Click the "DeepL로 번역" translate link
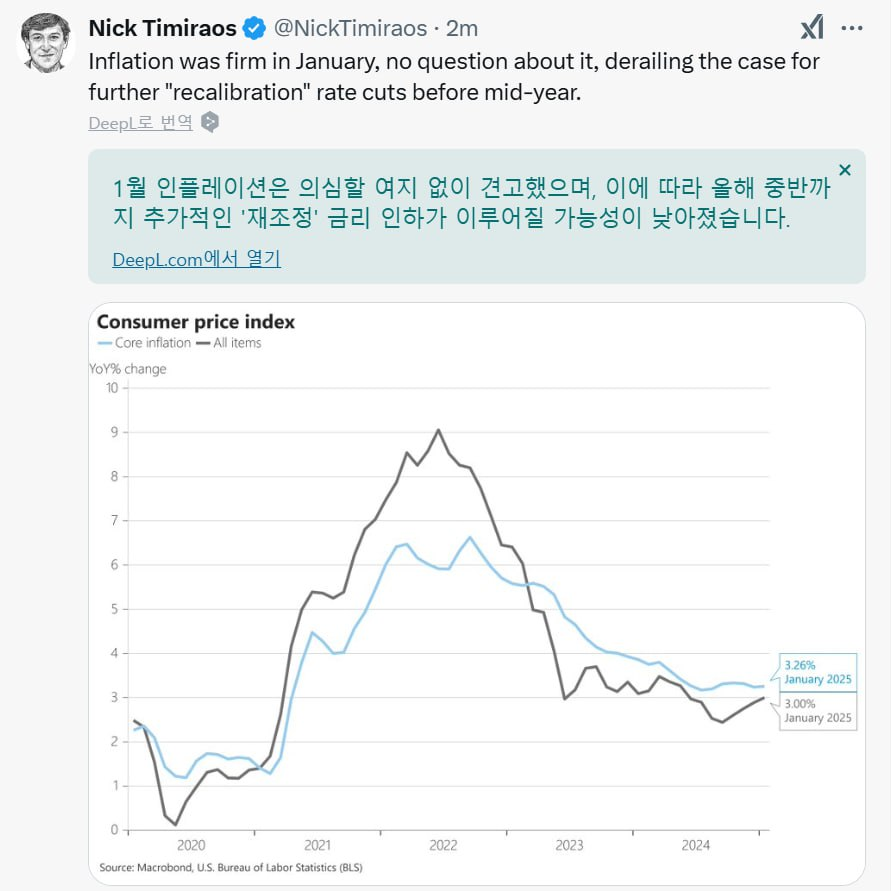Image resolution: width=892 pixels, height=891 pixels. pos(141,122)
